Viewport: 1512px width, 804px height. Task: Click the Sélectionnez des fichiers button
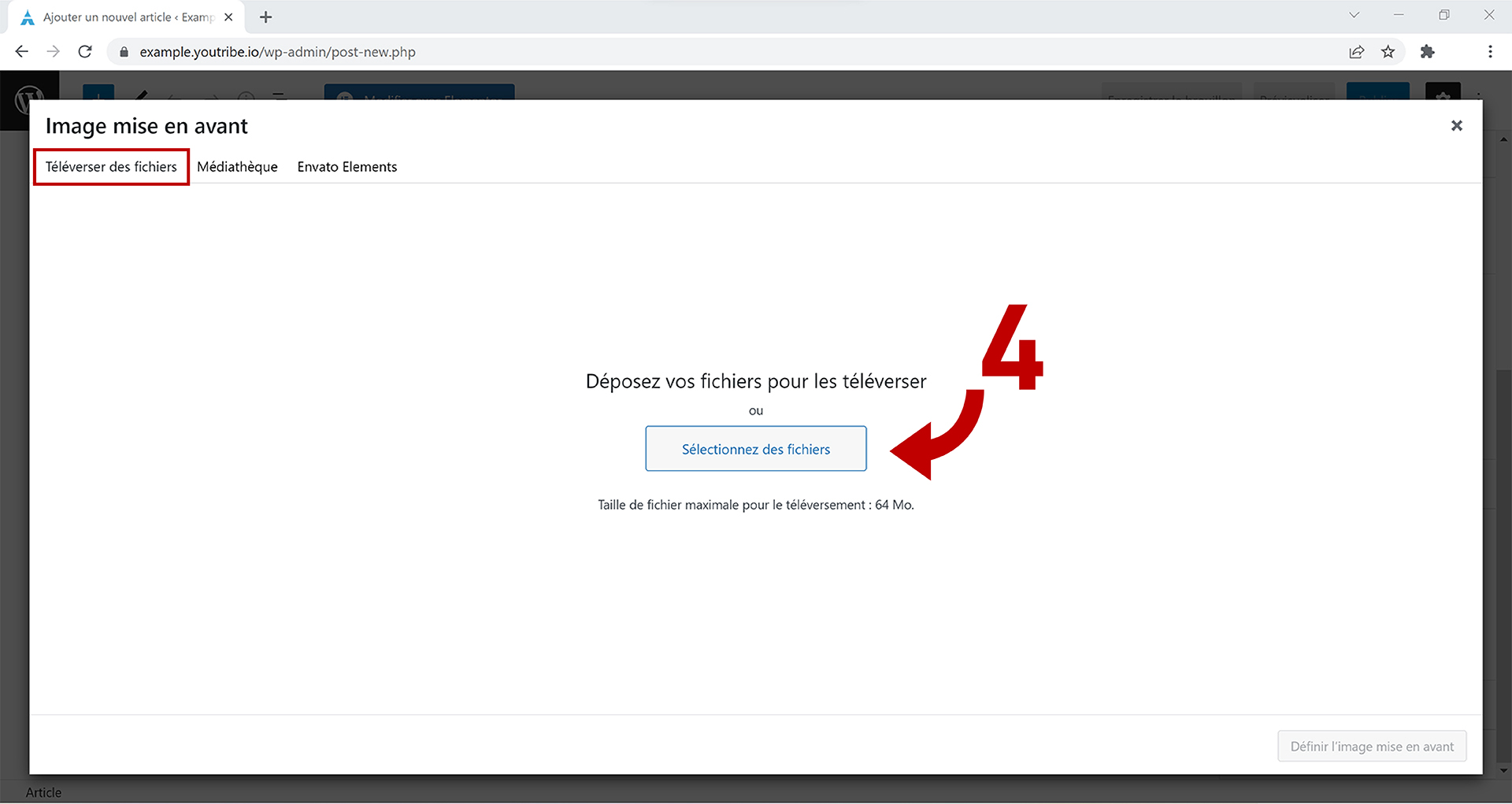755,449
